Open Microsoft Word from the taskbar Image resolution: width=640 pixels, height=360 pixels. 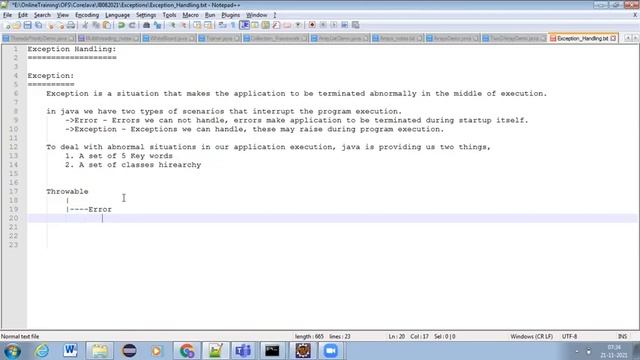click(x=70, y=351)
